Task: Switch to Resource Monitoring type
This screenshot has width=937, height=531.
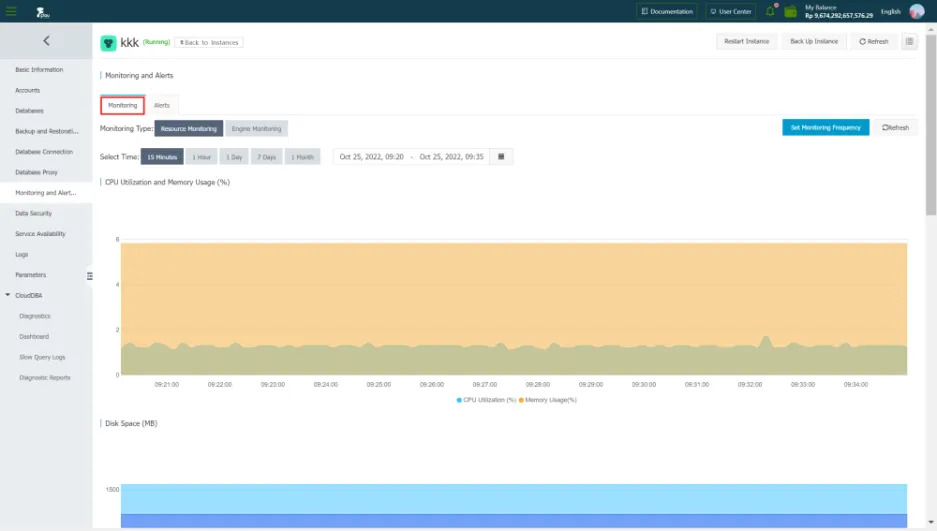Action: [189, 128]
